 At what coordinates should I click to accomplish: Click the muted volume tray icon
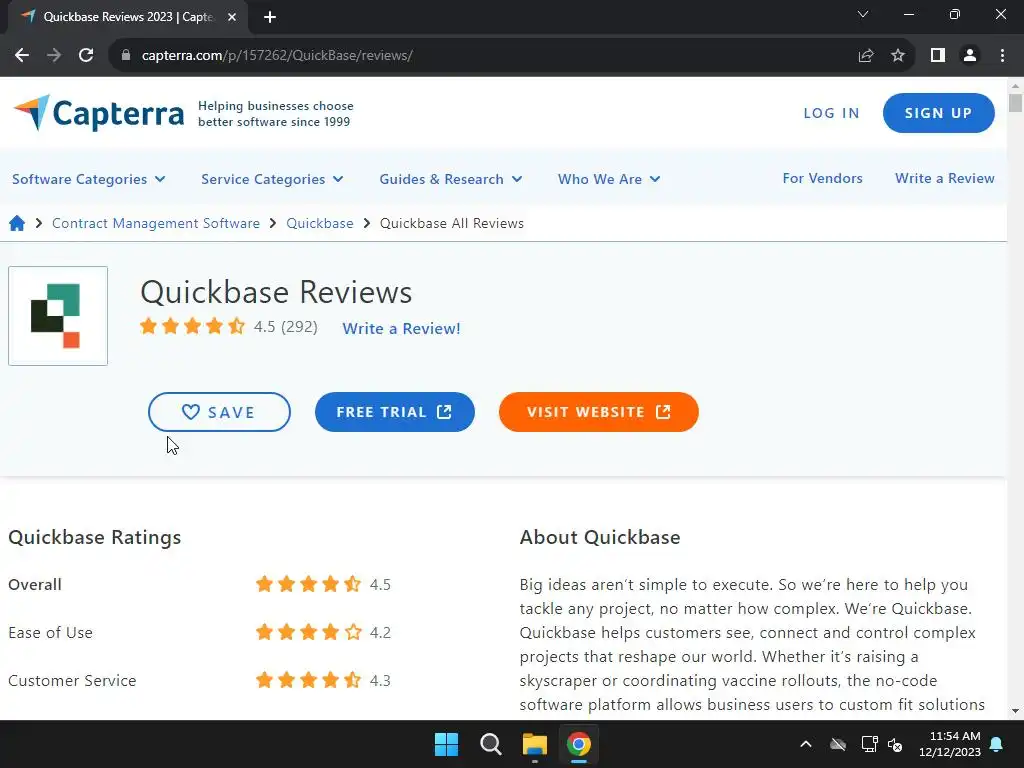coord(895,744)
